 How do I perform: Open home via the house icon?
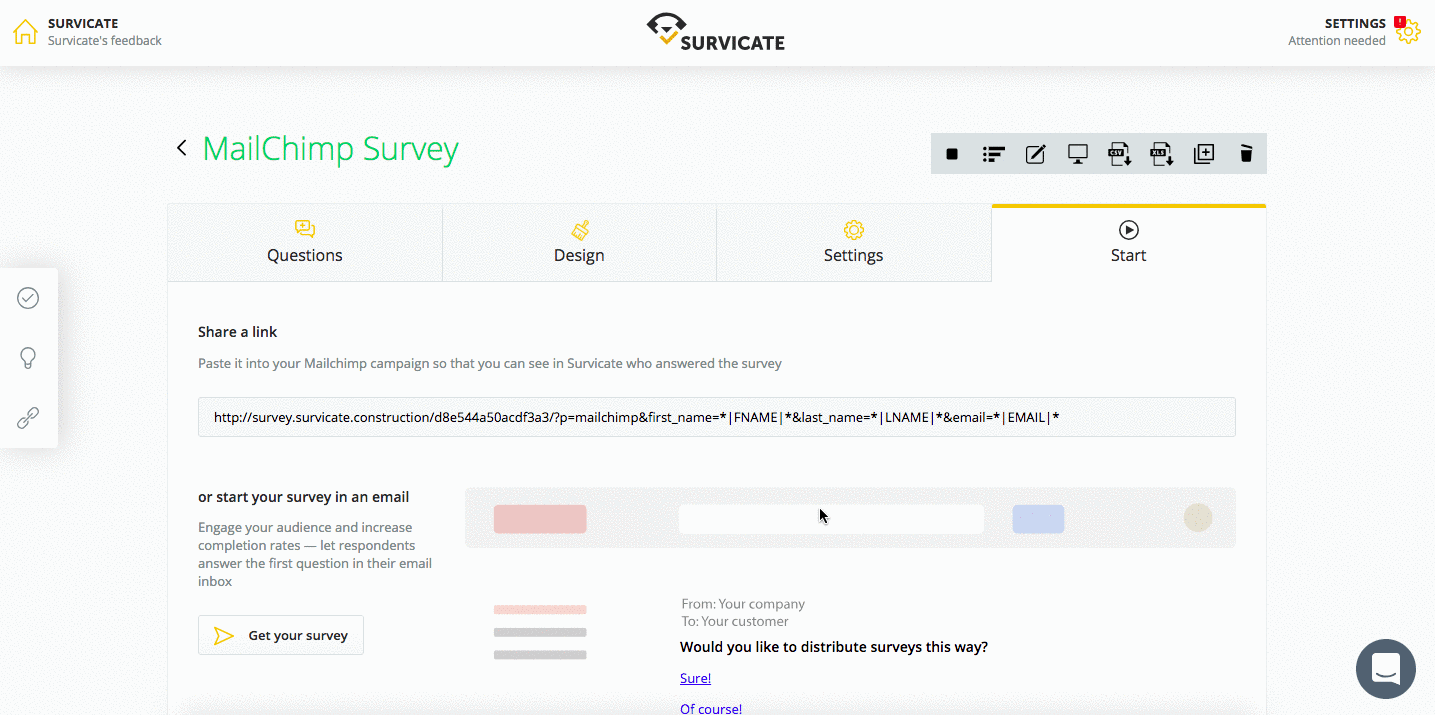[x=25, y=31]
